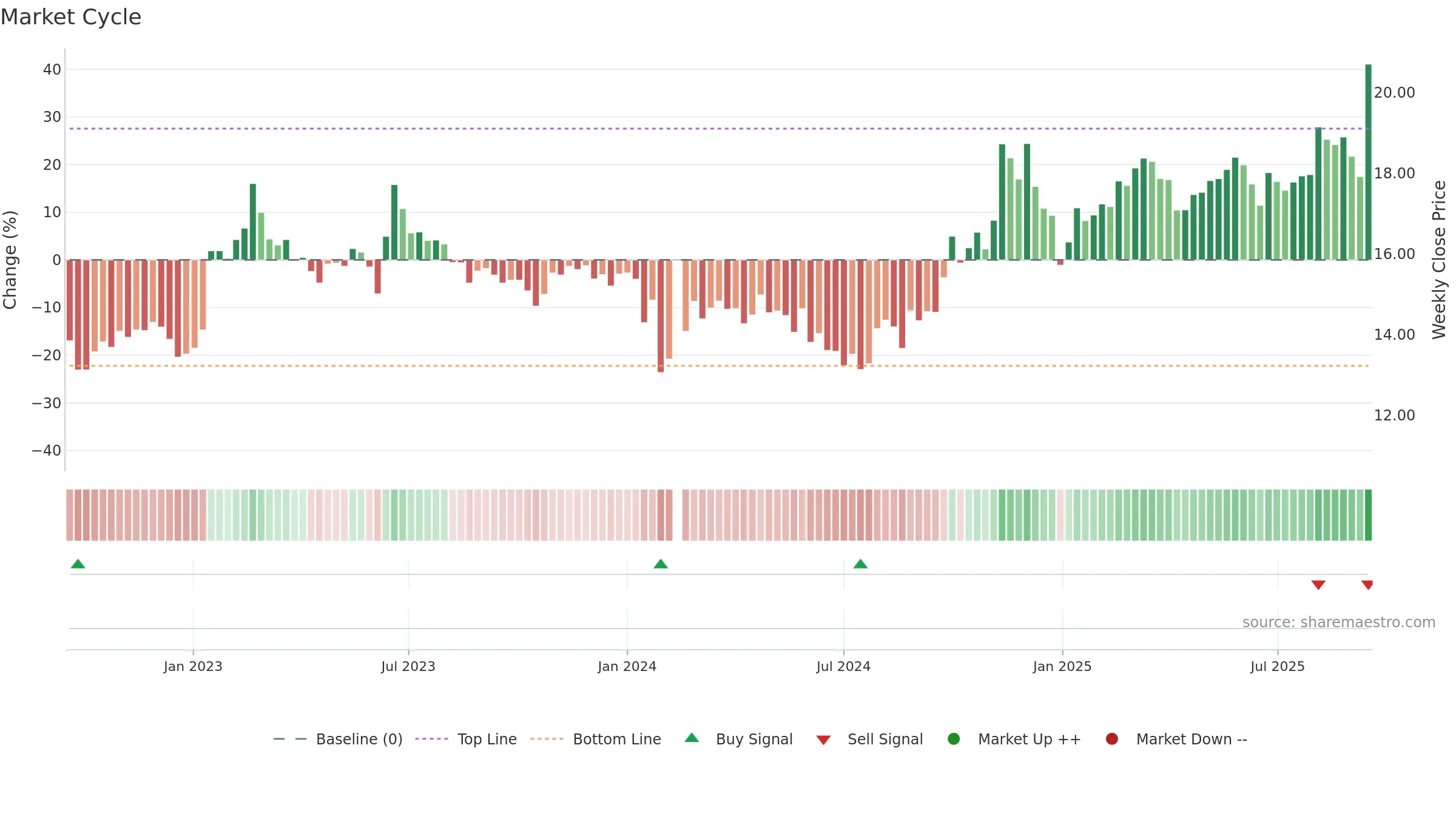Click the Jul 2024 axis label
The image size is (1456, 819).
pos(843,666)
